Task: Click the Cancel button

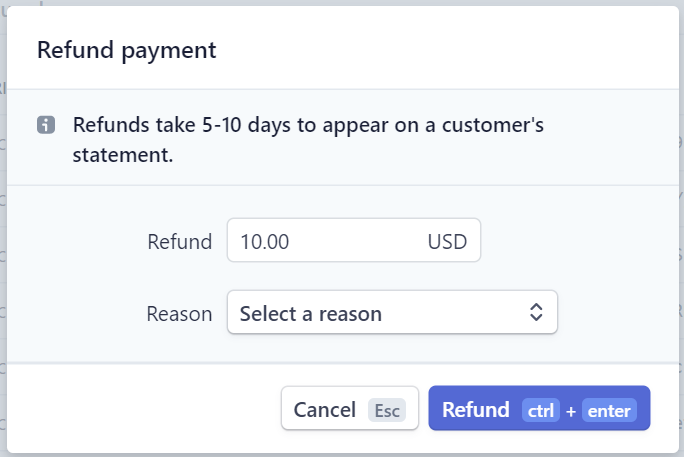Action: tap(350, 408)
